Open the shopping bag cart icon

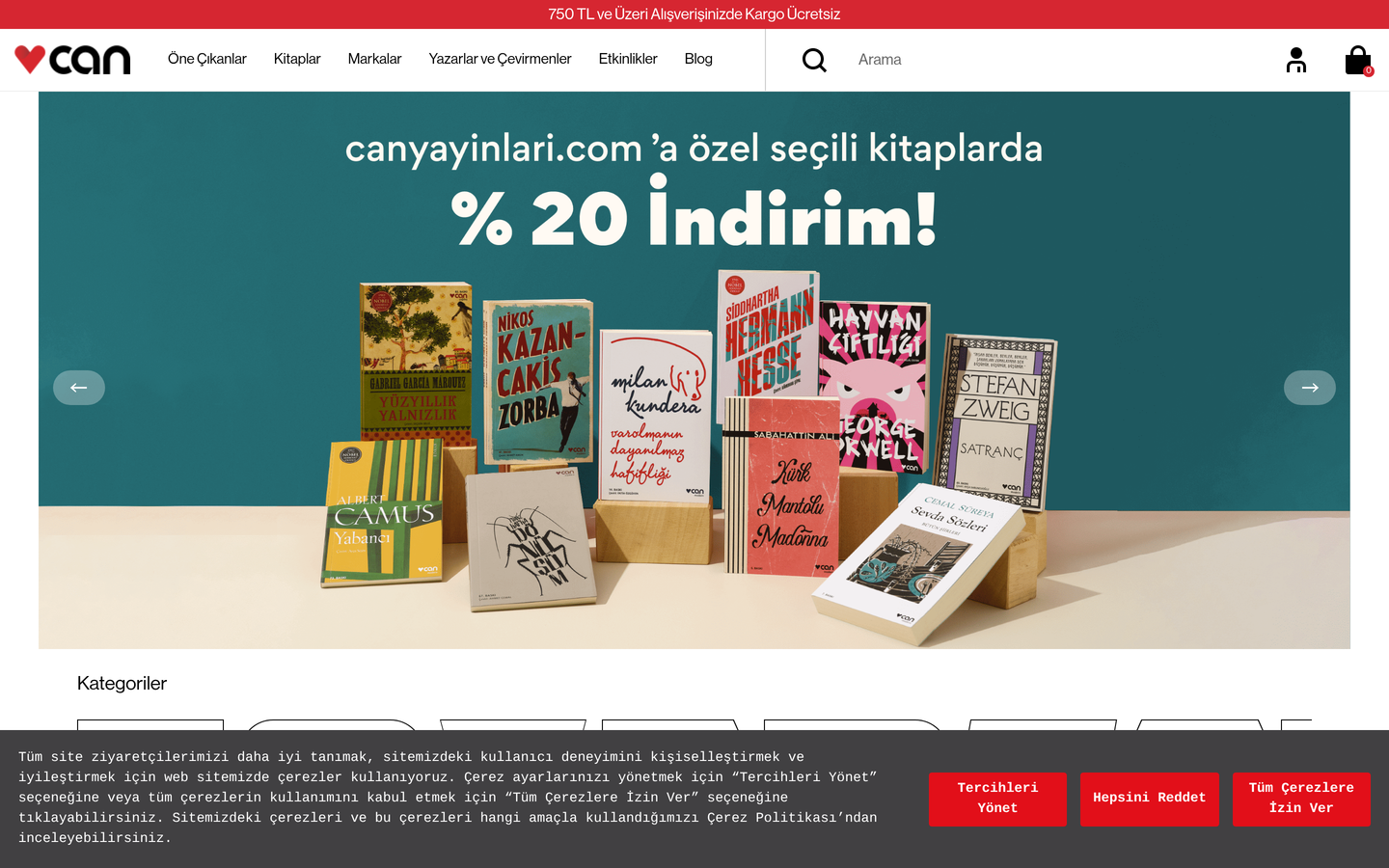pyautogui.click(x=1358, y=60)
